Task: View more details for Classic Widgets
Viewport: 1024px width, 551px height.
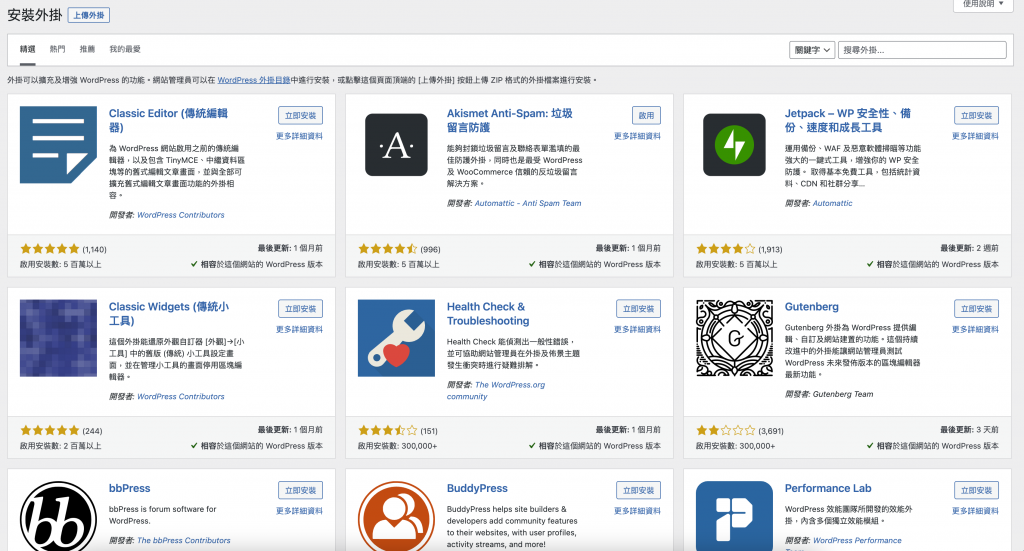Action: click(x=299, y=330)
